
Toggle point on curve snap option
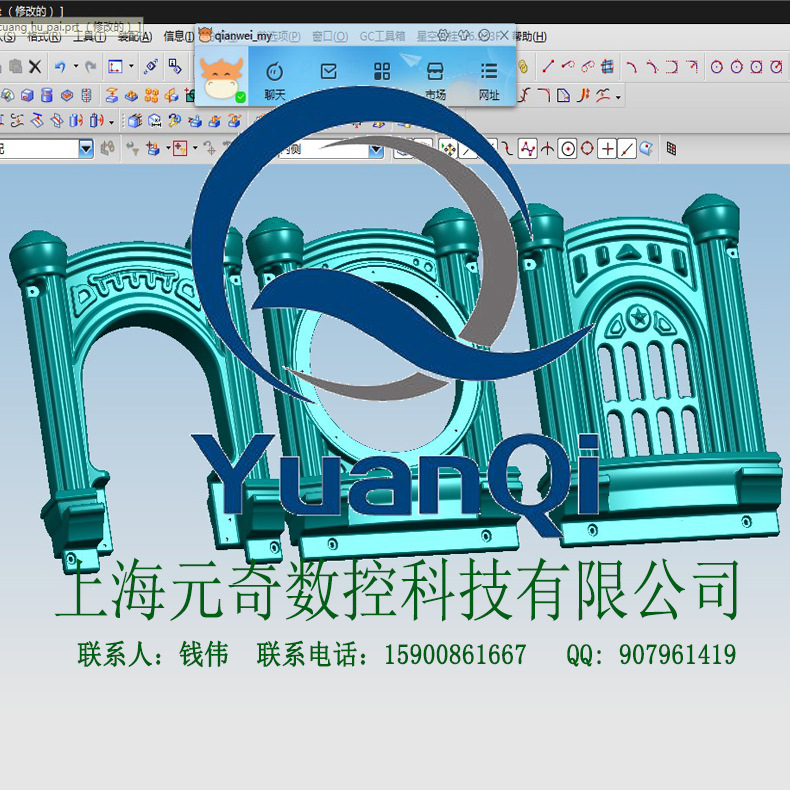point(627,149)
